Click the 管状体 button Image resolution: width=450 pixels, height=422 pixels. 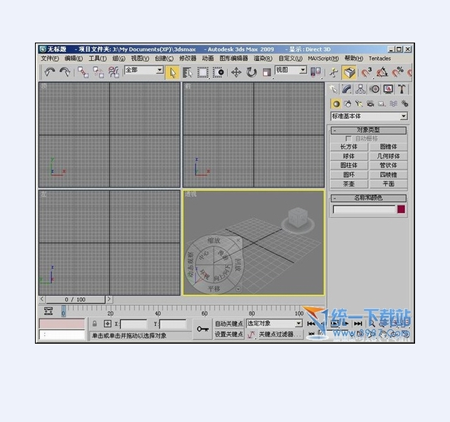(x=388, y=165)
